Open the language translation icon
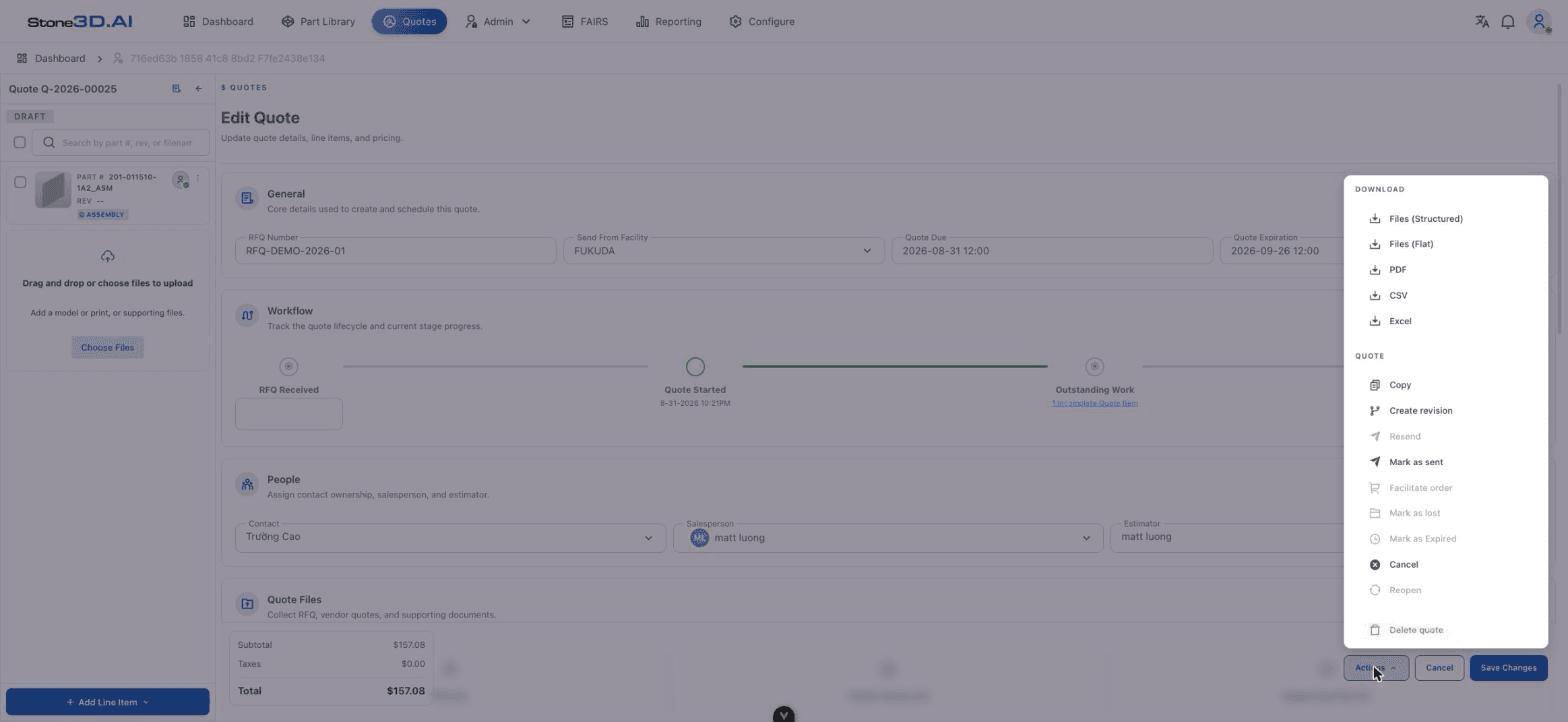 pyautogui.click(x=1482, y=21)
